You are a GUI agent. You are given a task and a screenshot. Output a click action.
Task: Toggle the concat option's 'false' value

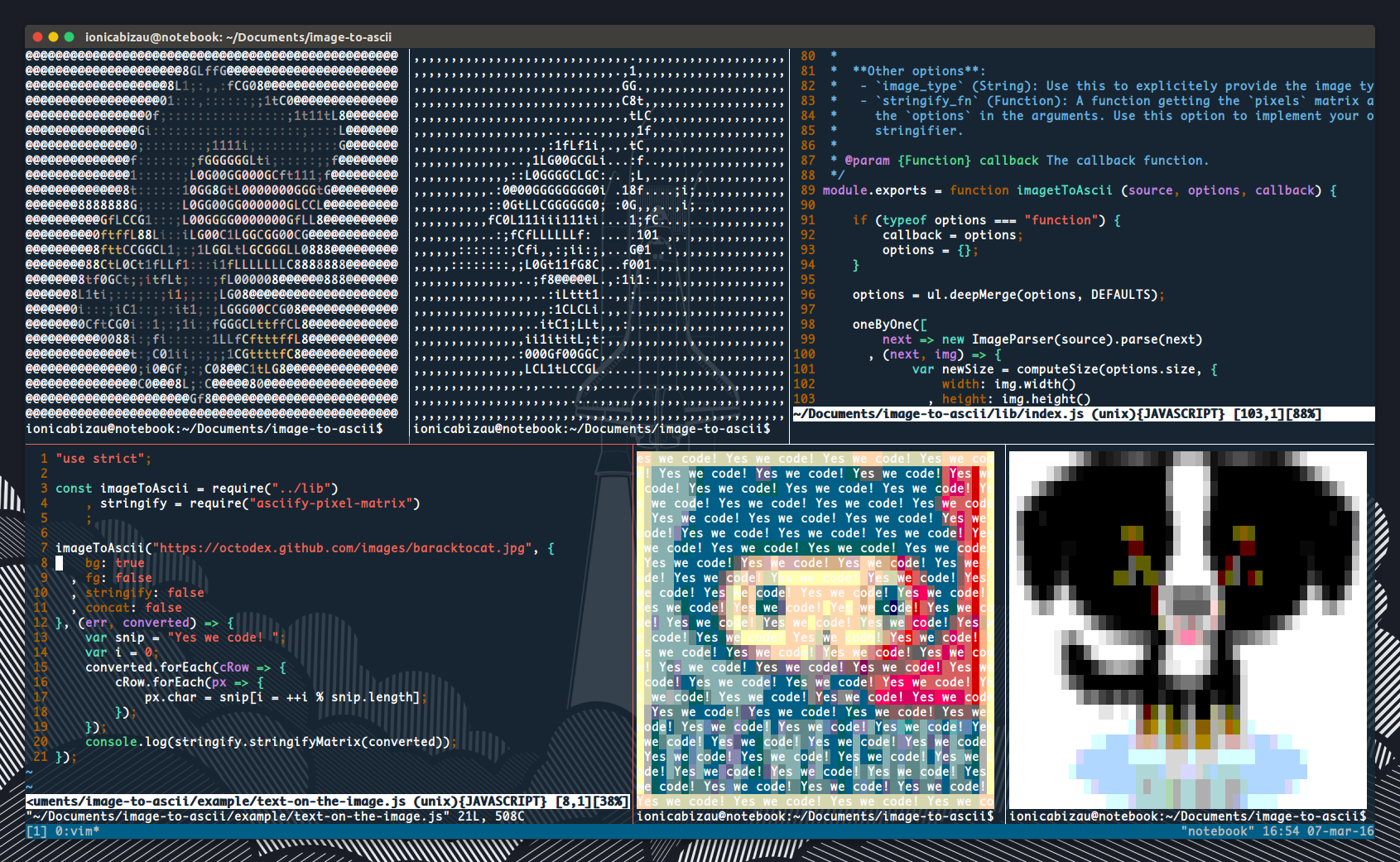pyautogui.click(x=163, y=607)
